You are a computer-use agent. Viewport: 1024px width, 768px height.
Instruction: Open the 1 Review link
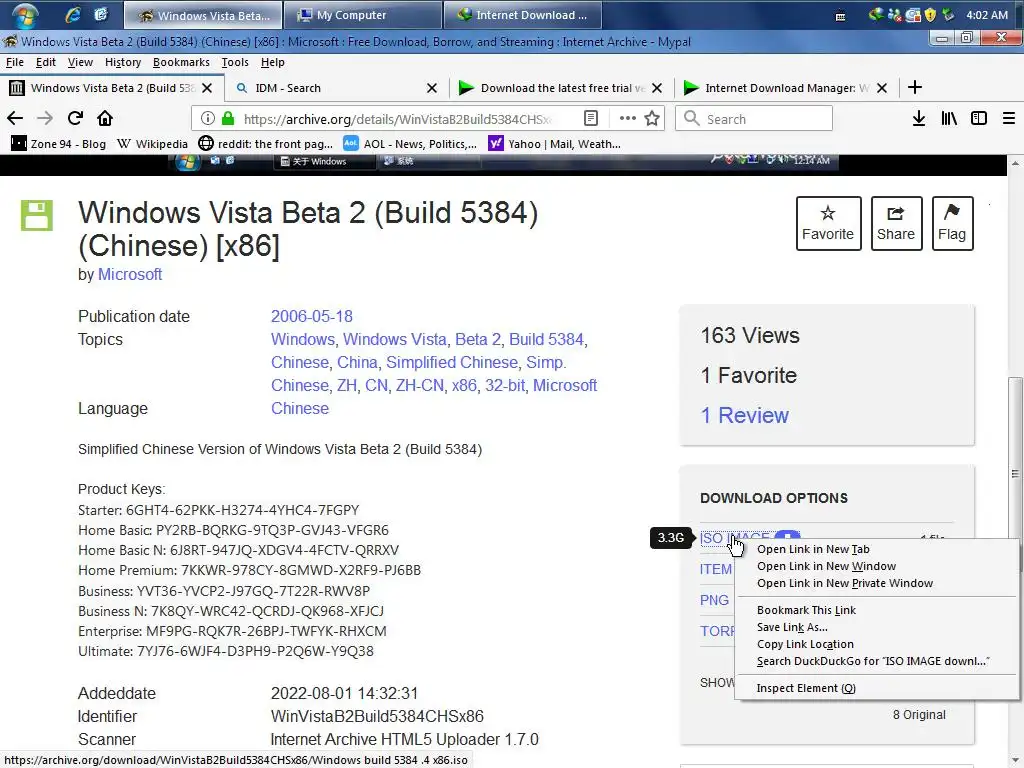[x=744, y=415]
